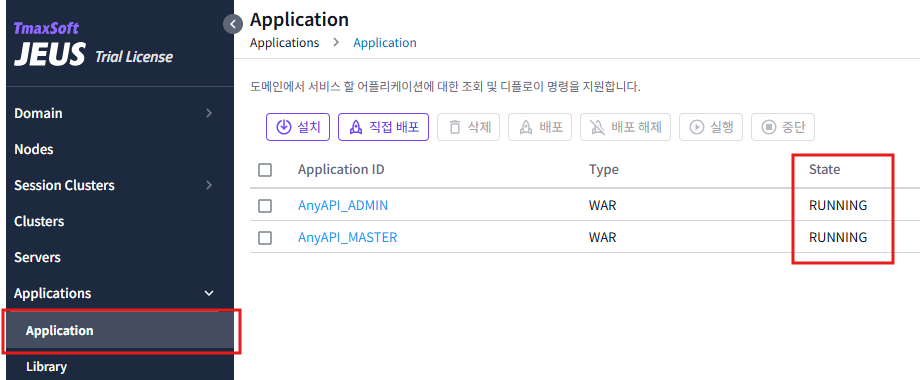Check the AnyAPI_MASTER row checkbox
The image size is (920, 380).
(265, 238)
